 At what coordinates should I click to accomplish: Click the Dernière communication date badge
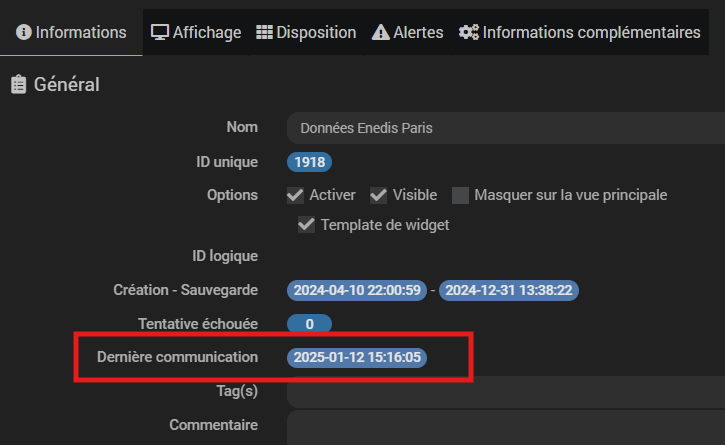pos(356,357)
